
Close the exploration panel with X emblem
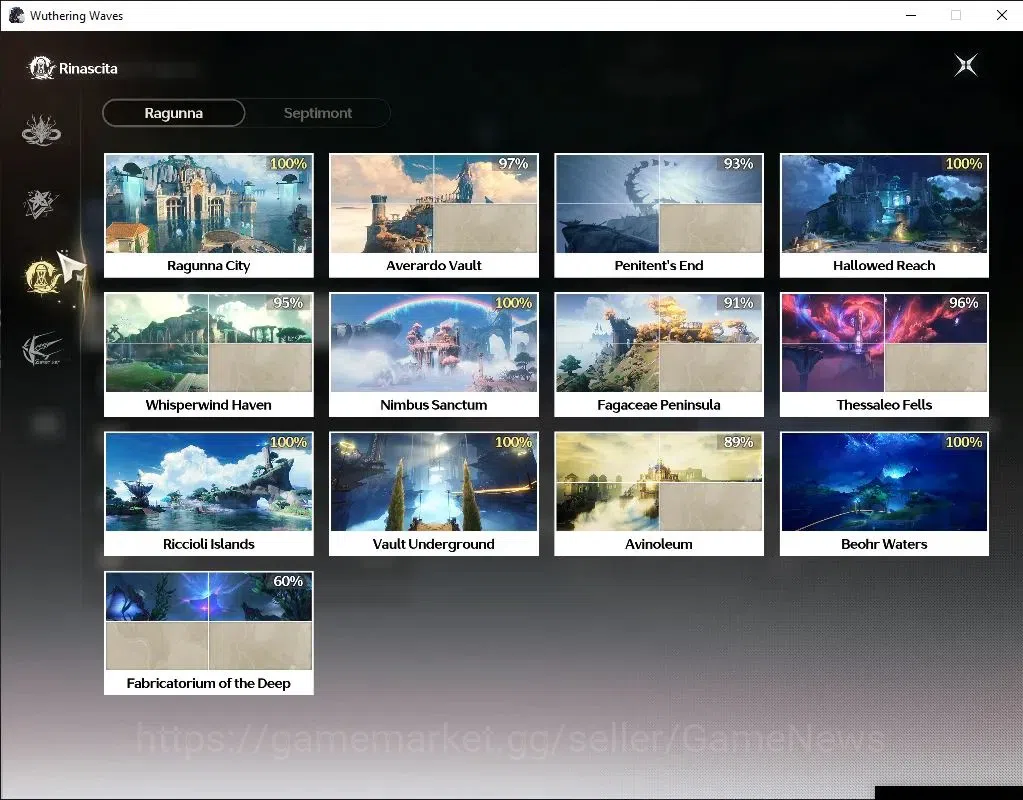pyautogui.click(x=966, y=65)
